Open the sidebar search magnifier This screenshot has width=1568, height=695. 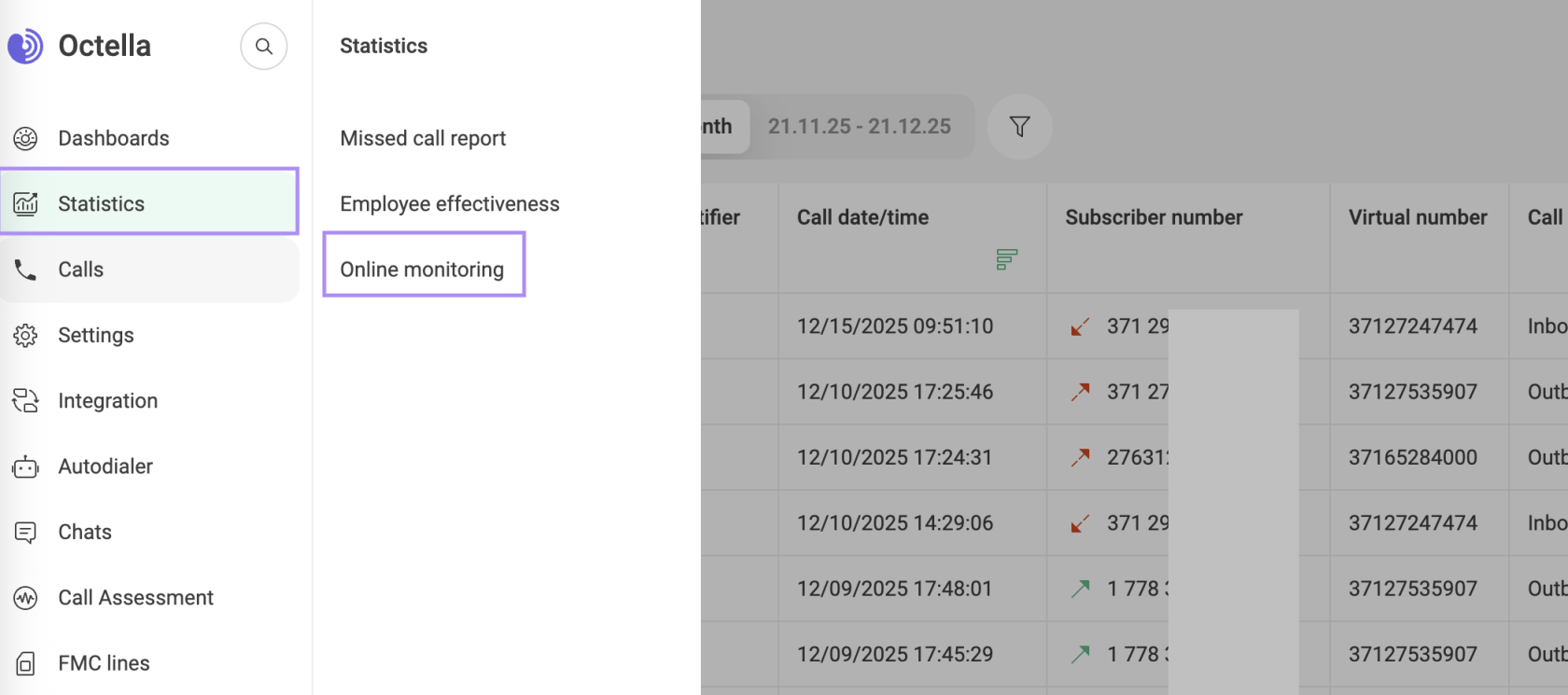point(264,47)
